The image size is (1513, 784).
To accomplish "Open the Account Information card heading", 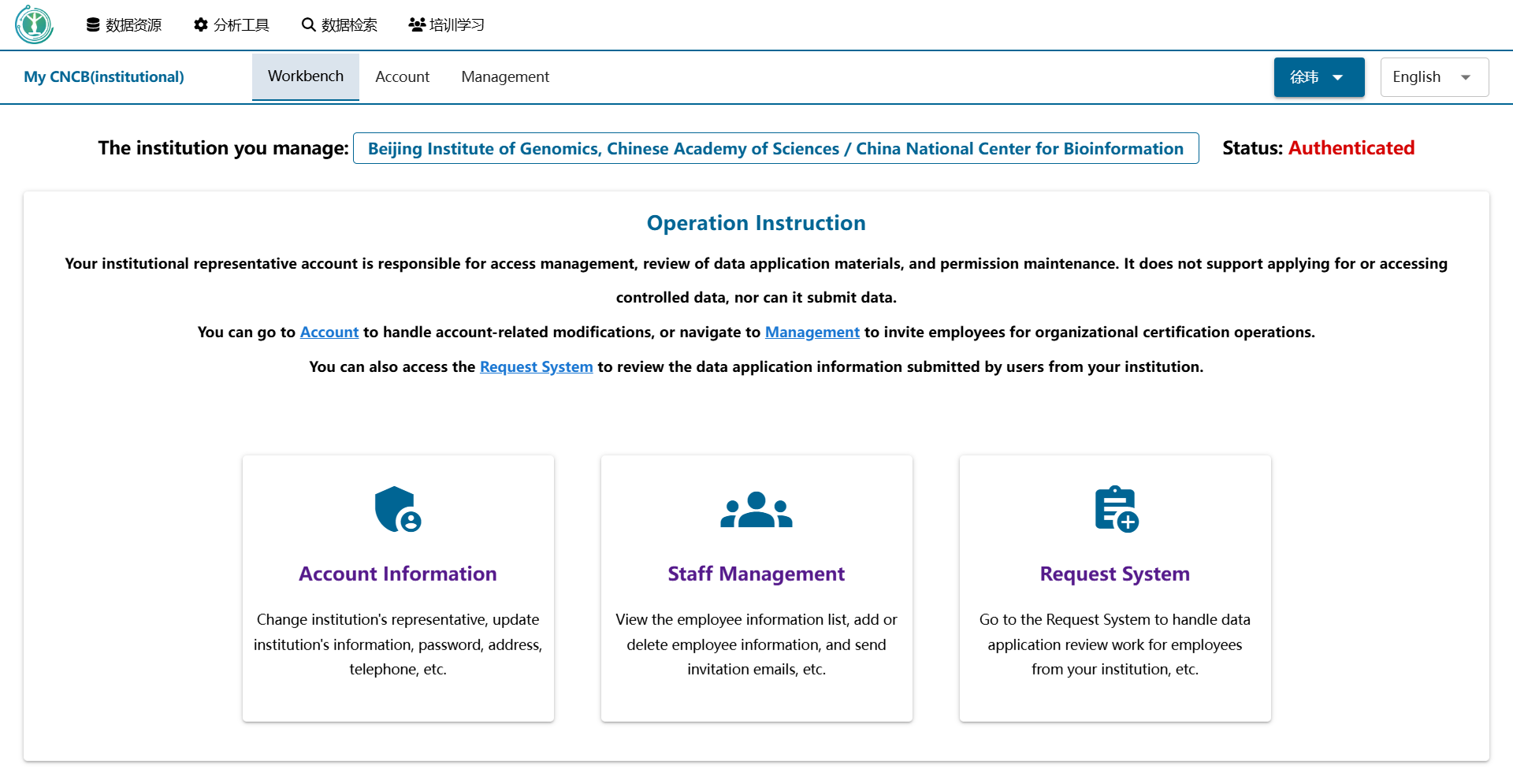I will (398, 574).
